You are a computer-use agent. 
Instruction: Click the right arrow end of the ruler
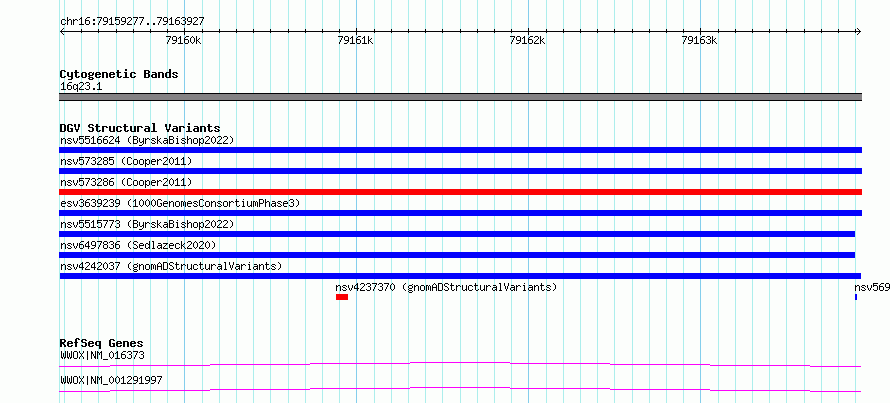(859, 32)
